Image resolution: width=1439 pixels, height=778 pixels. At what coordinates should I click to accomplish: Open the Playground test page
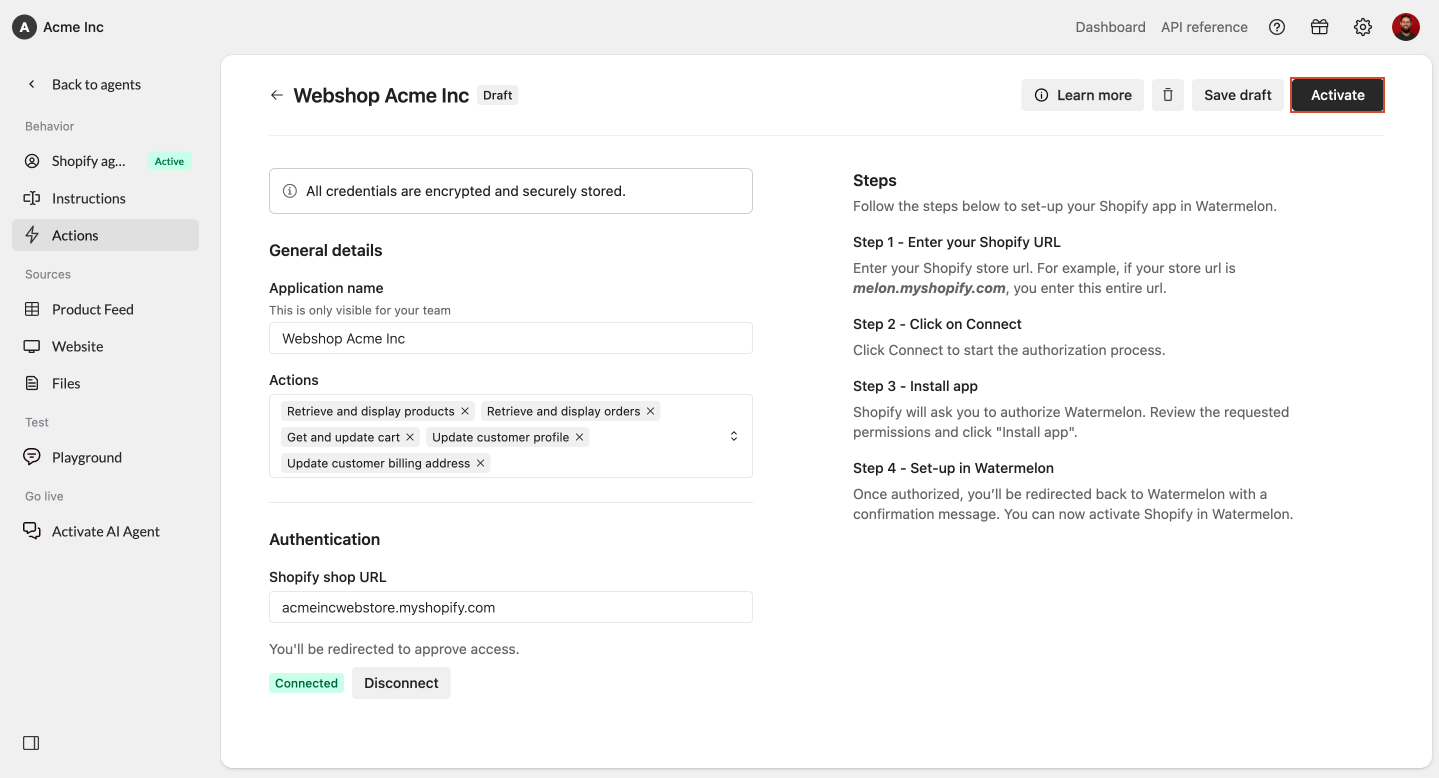106,457
